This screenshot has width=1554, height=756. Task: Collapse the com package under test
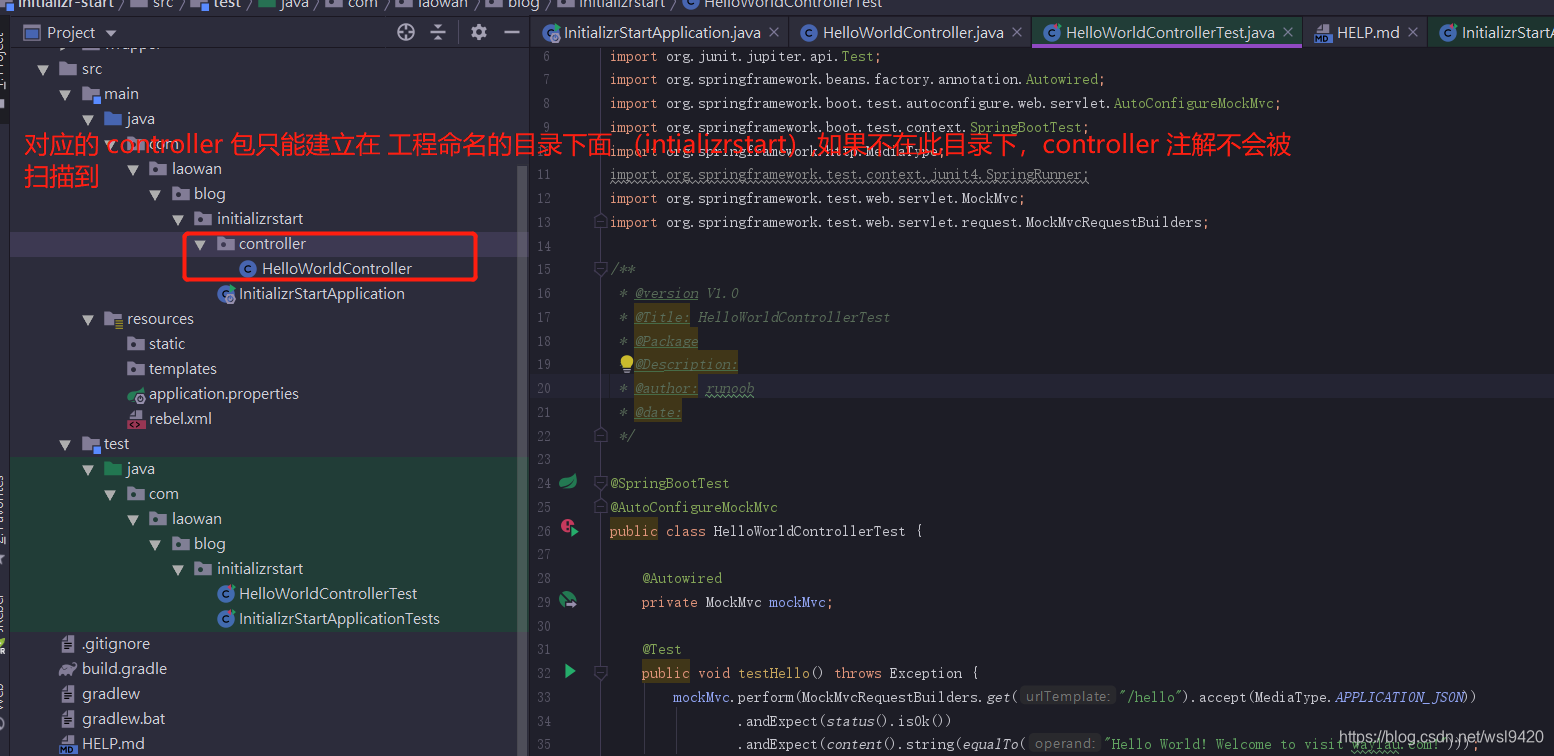point(110,494)
